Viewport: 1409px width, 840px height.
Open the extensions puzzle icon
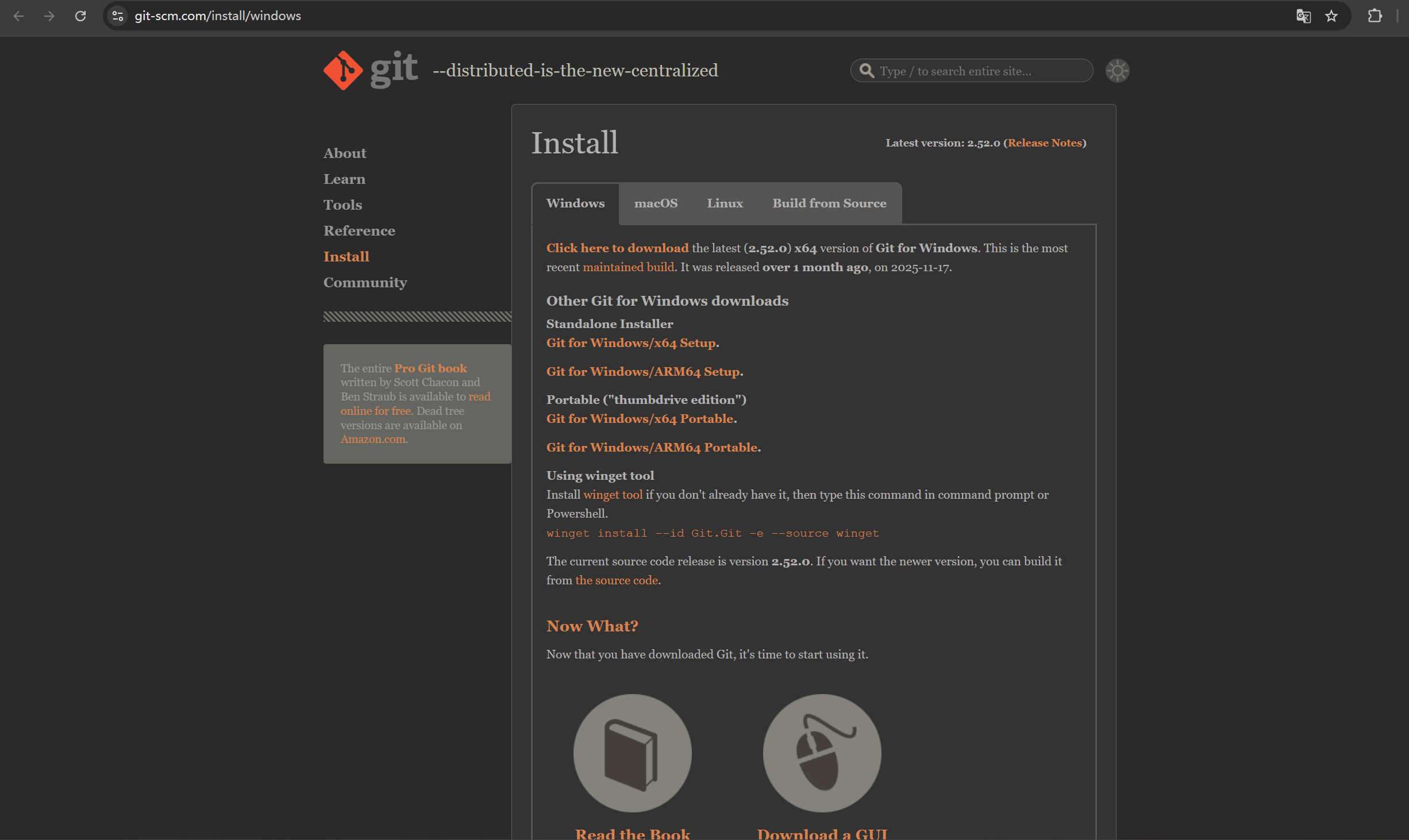point(1375,16)
